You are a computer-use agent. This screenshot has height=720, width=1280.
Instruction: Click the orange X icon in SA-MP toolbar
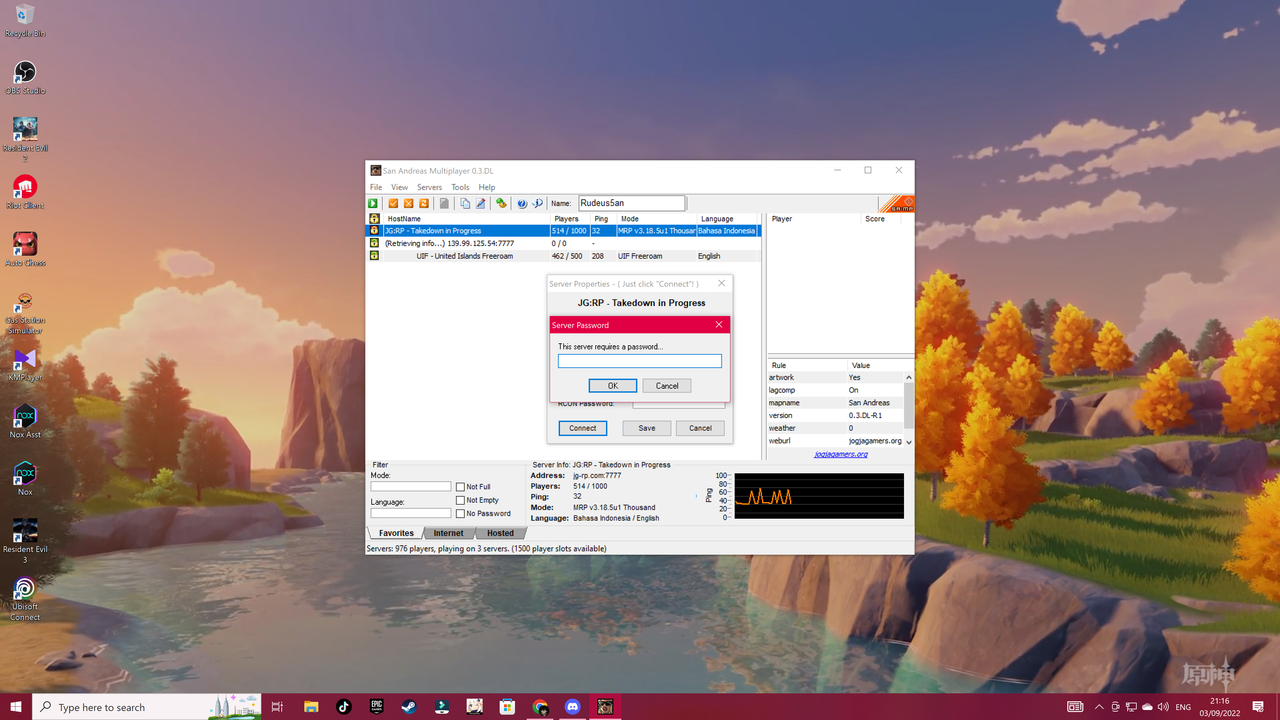(408, 203)
